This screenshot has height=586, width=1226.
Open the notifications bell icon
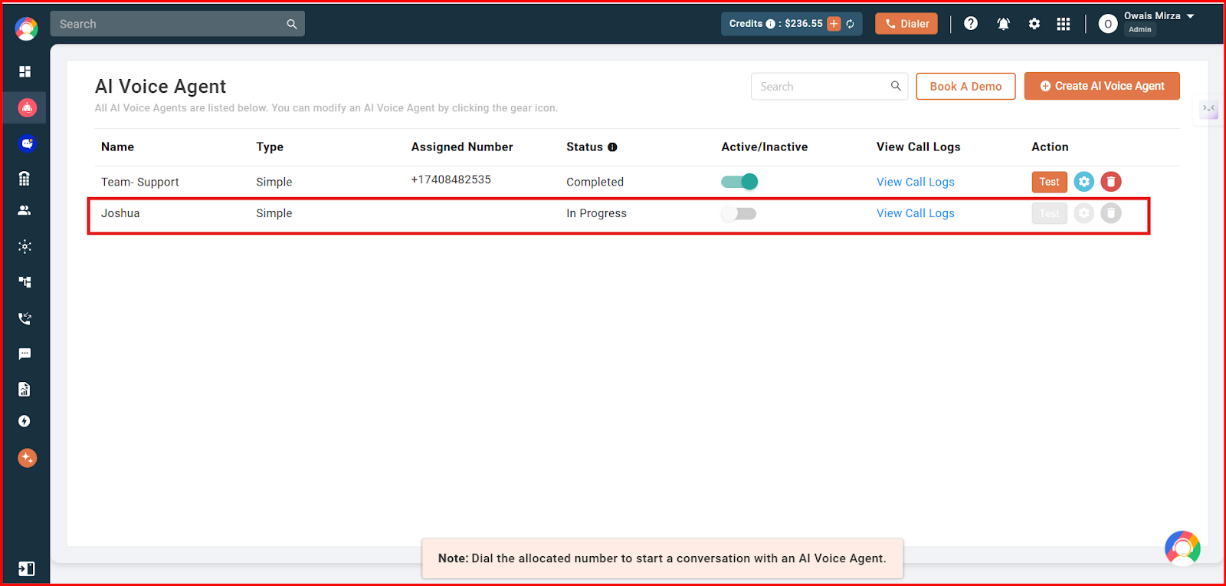[x=1003, y=24]
